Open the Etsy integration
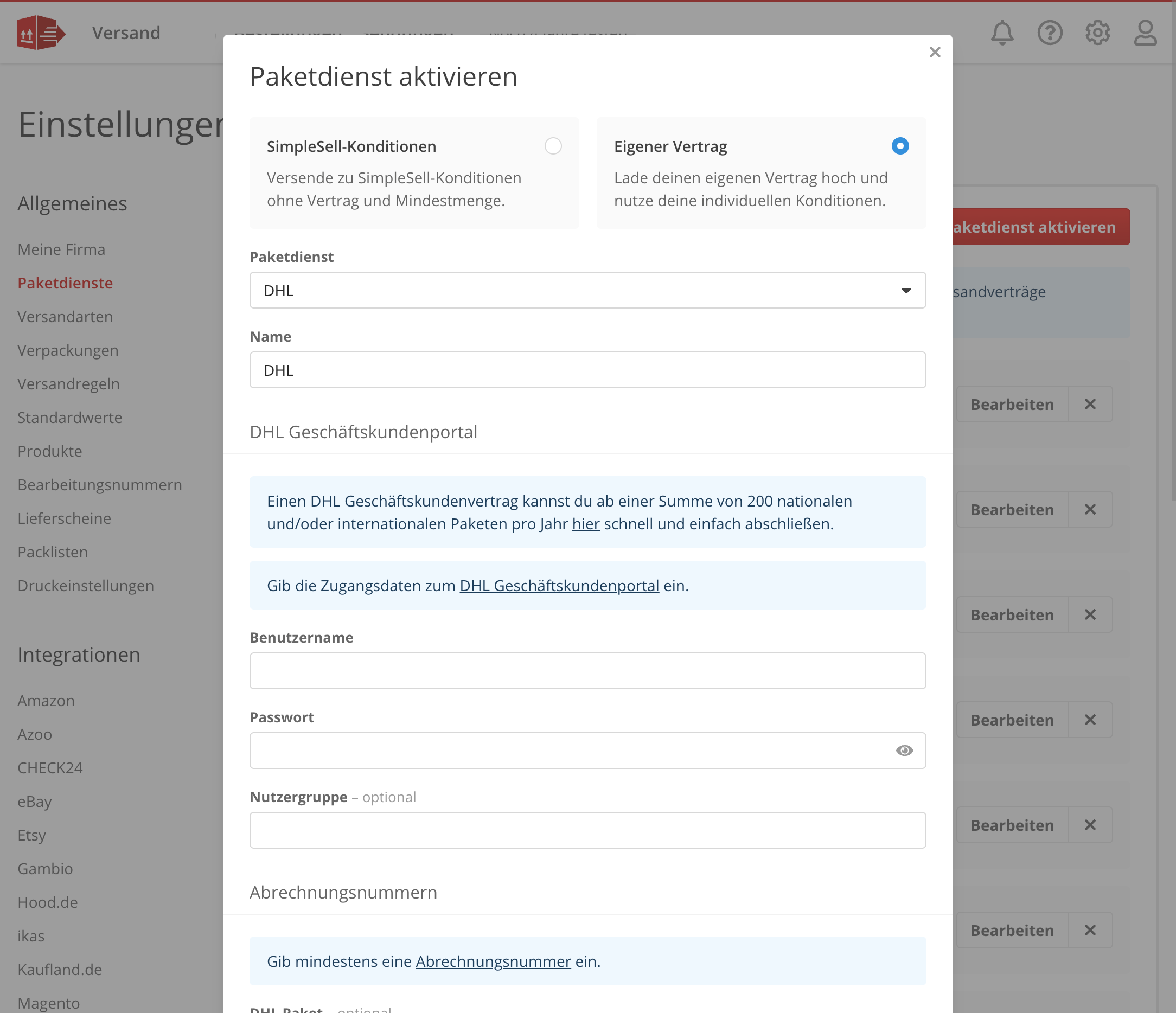The width and height of the screenshot is (1176, 1013). 32,835
